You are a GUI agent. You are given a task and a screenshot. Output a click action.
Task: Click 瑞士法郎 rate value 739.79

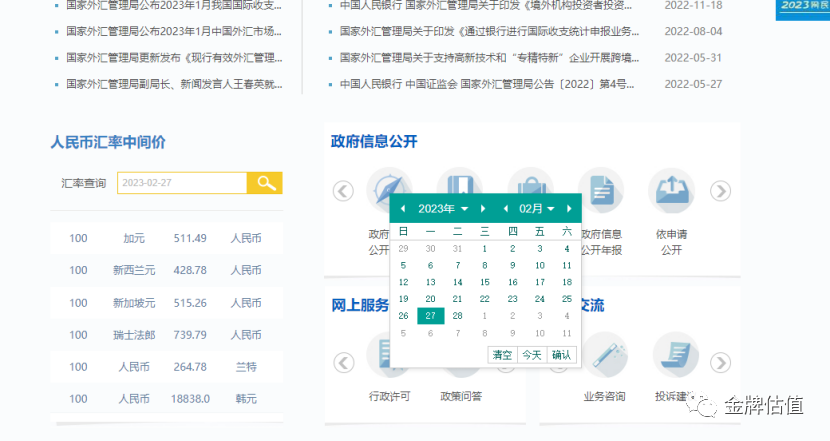point(190,335)
